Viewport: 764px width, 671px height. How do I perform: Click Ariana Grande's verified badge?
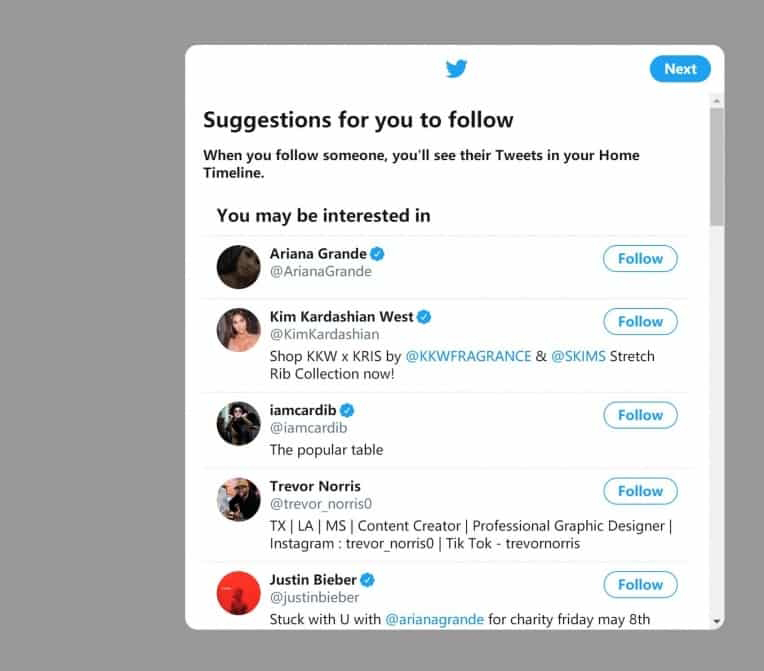[378, 254]
